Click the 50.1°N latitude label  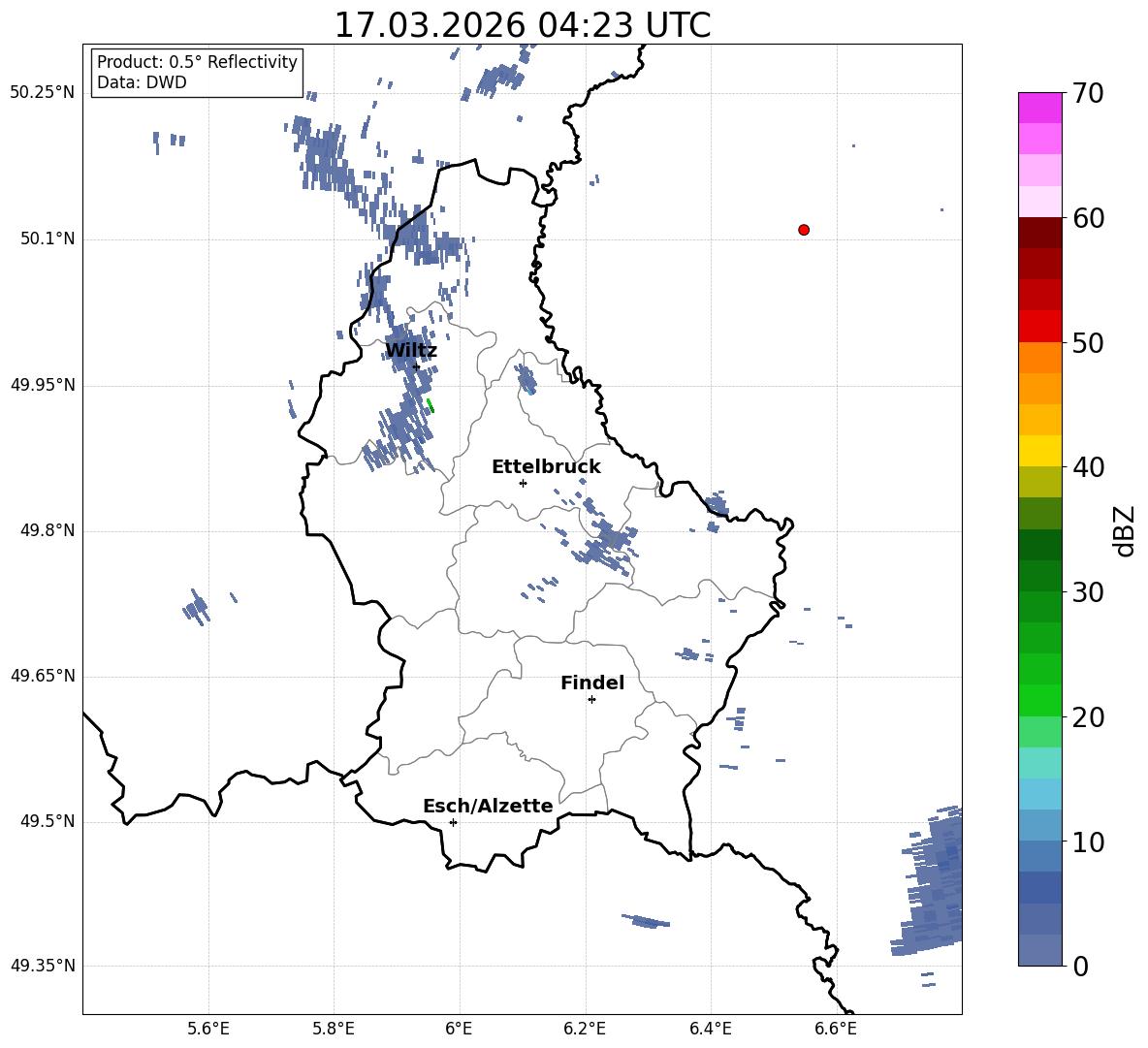coord(48,239)
